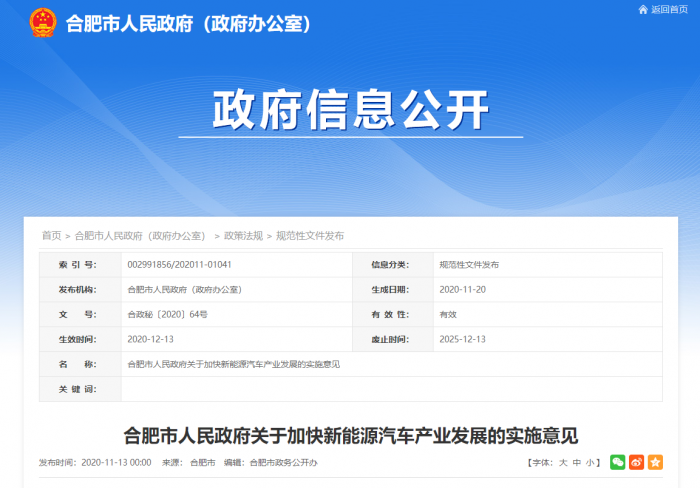The image size is (700, 488).
Task: Set font size to 中
Action: point(576,463)
